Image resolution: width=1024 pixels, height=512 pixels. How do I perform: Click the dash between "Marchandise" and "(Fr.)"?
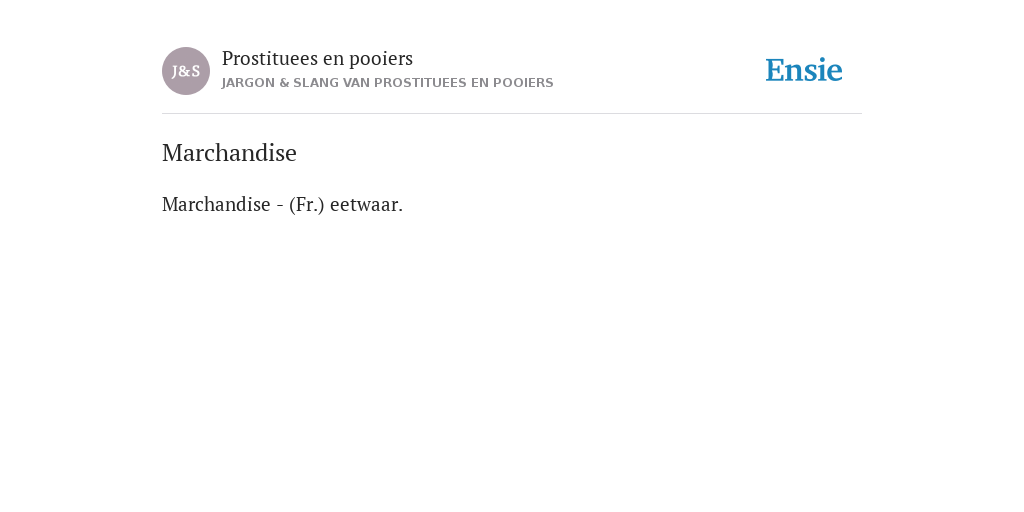280,206
